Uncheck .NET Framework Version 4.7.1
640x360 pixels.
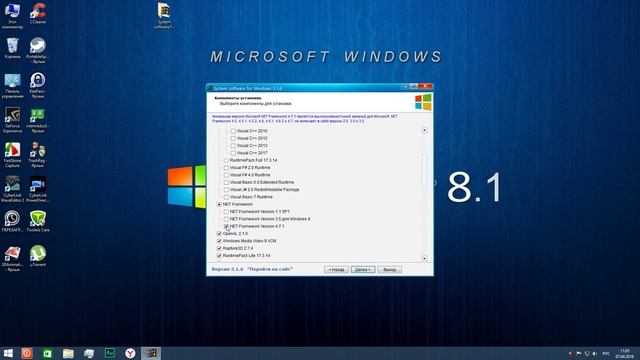tap(226, 226)
